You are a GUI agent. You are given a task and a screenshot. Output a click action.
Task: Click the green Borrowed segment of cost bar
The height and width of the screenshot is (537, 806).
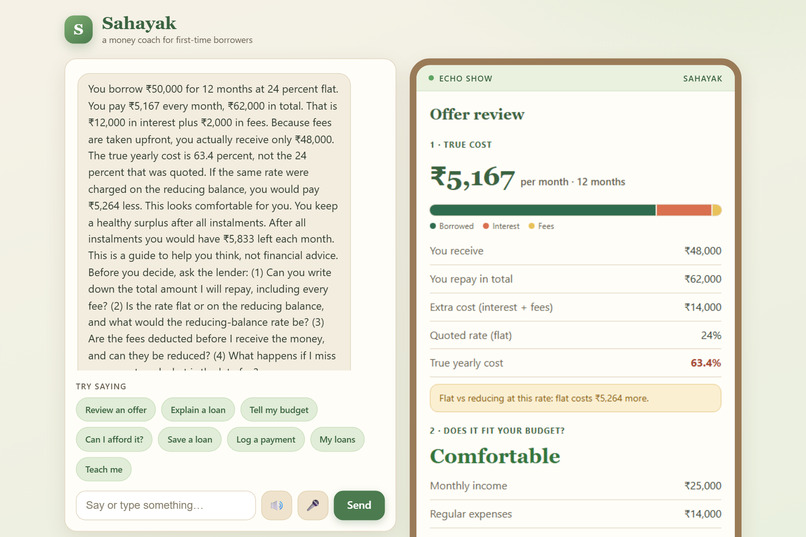[543, 210]
